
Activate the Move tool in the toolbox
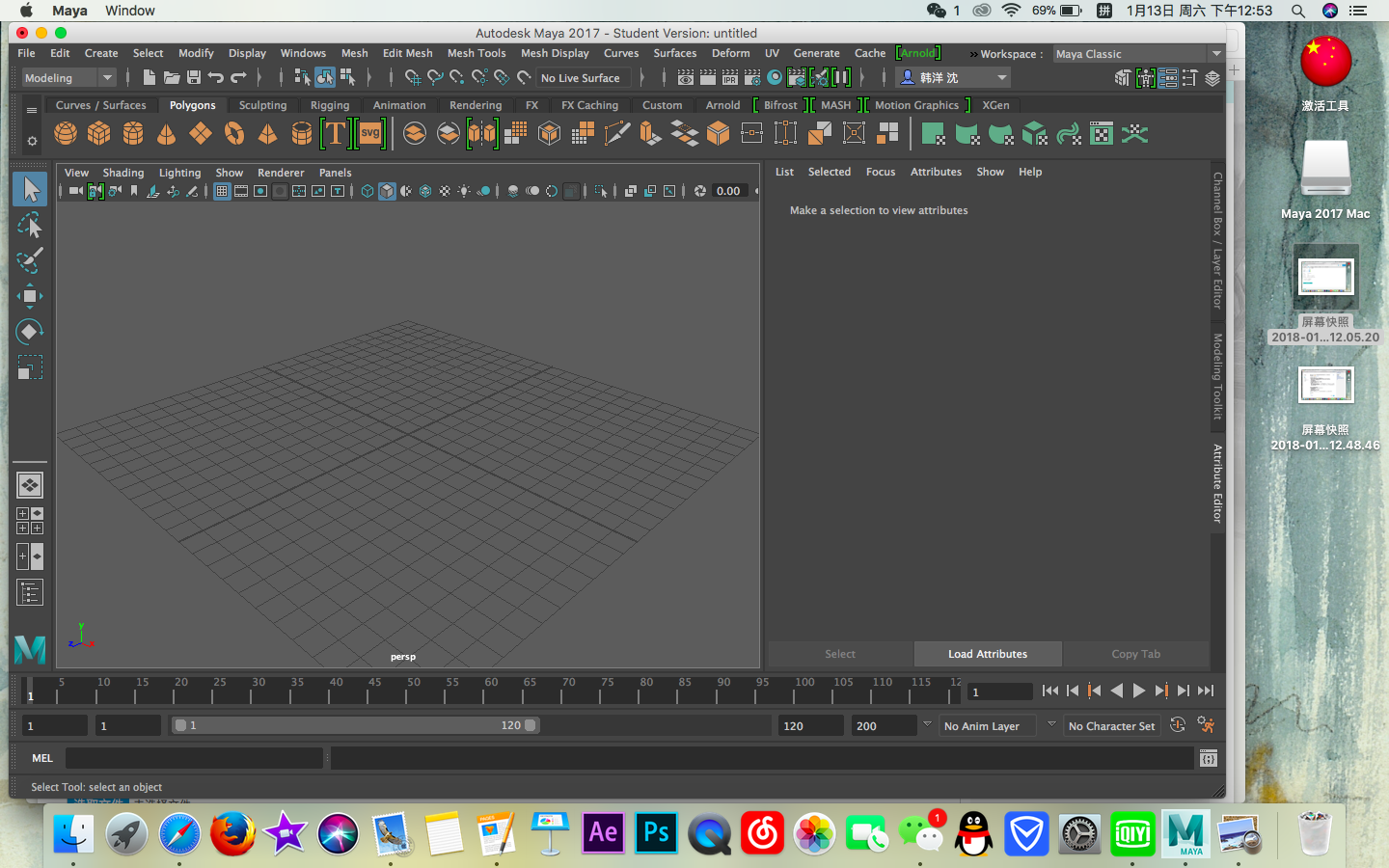30,296
